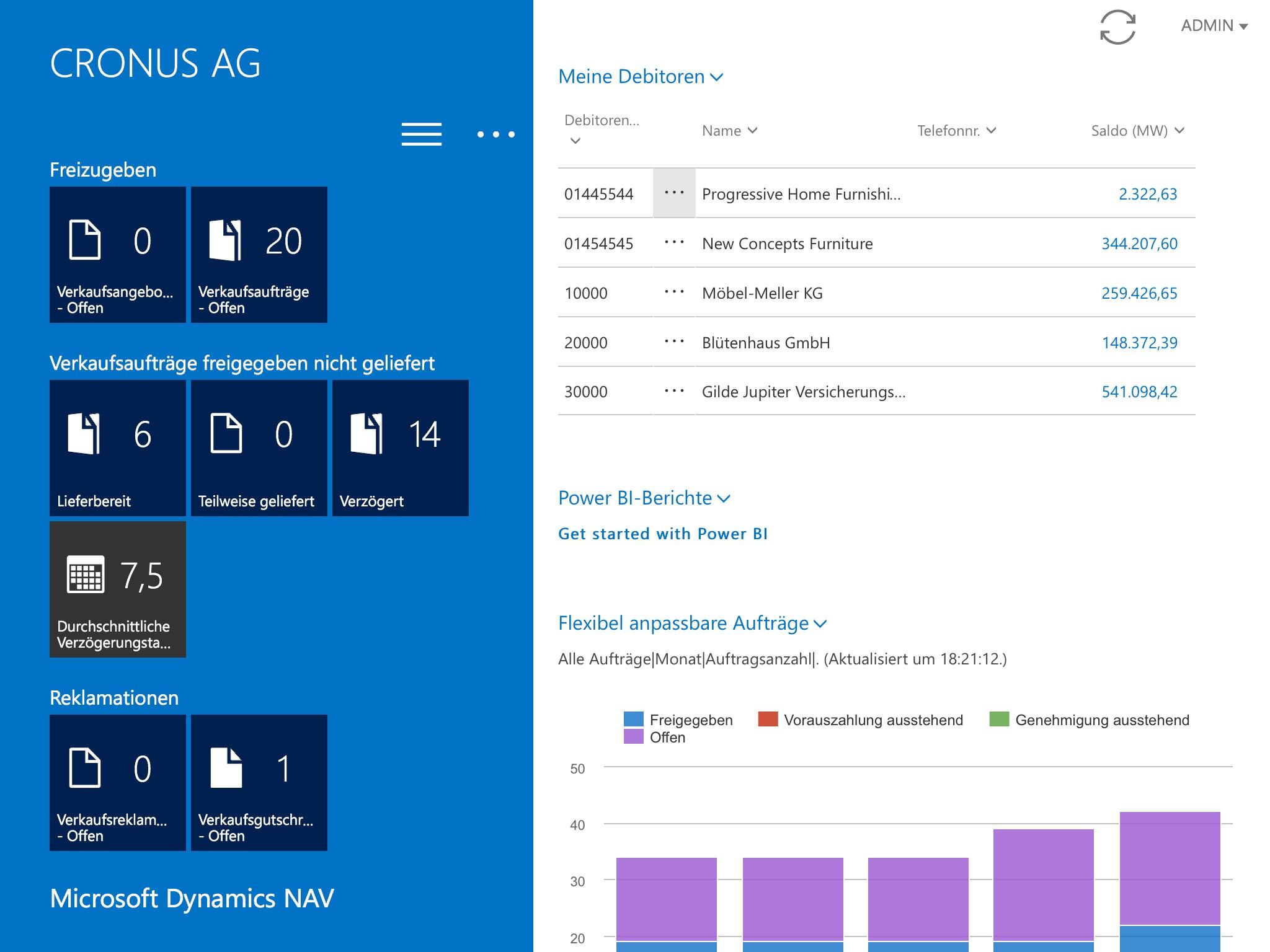Open Verkaufsaufträge Offen tile showing 20
The image size is (1270, 952).
click(259, 255)
